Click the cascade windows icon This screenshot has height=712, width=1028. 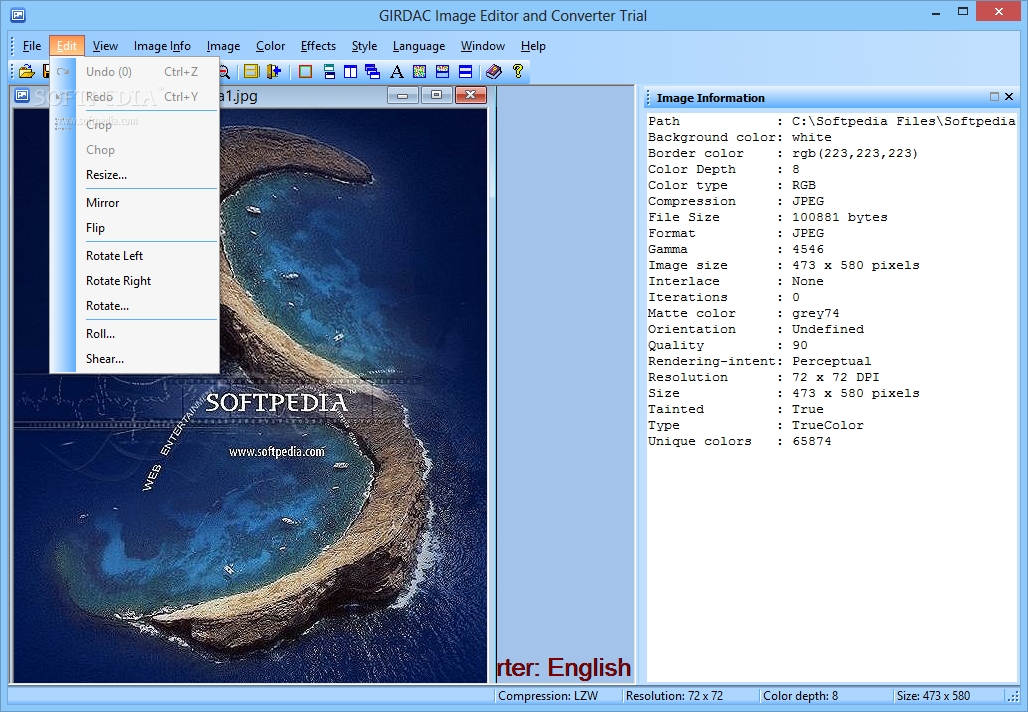tap(372, 71)
